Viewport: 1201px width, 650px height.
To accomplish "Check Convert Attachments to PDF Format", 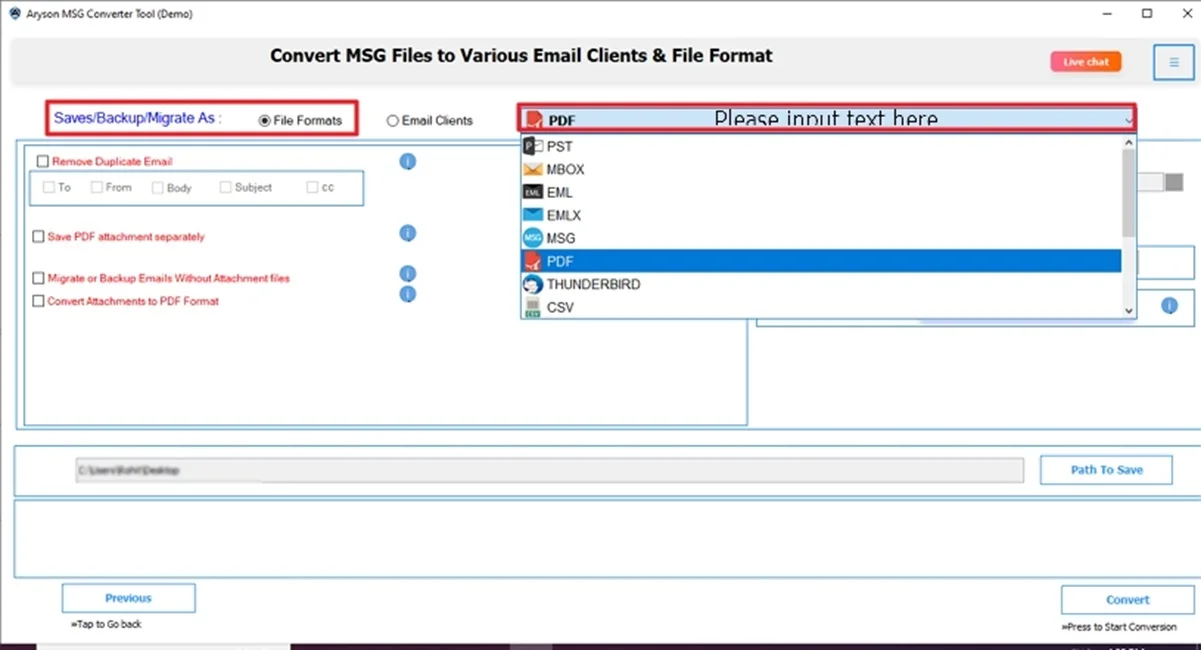I will [x=39, y=300].
